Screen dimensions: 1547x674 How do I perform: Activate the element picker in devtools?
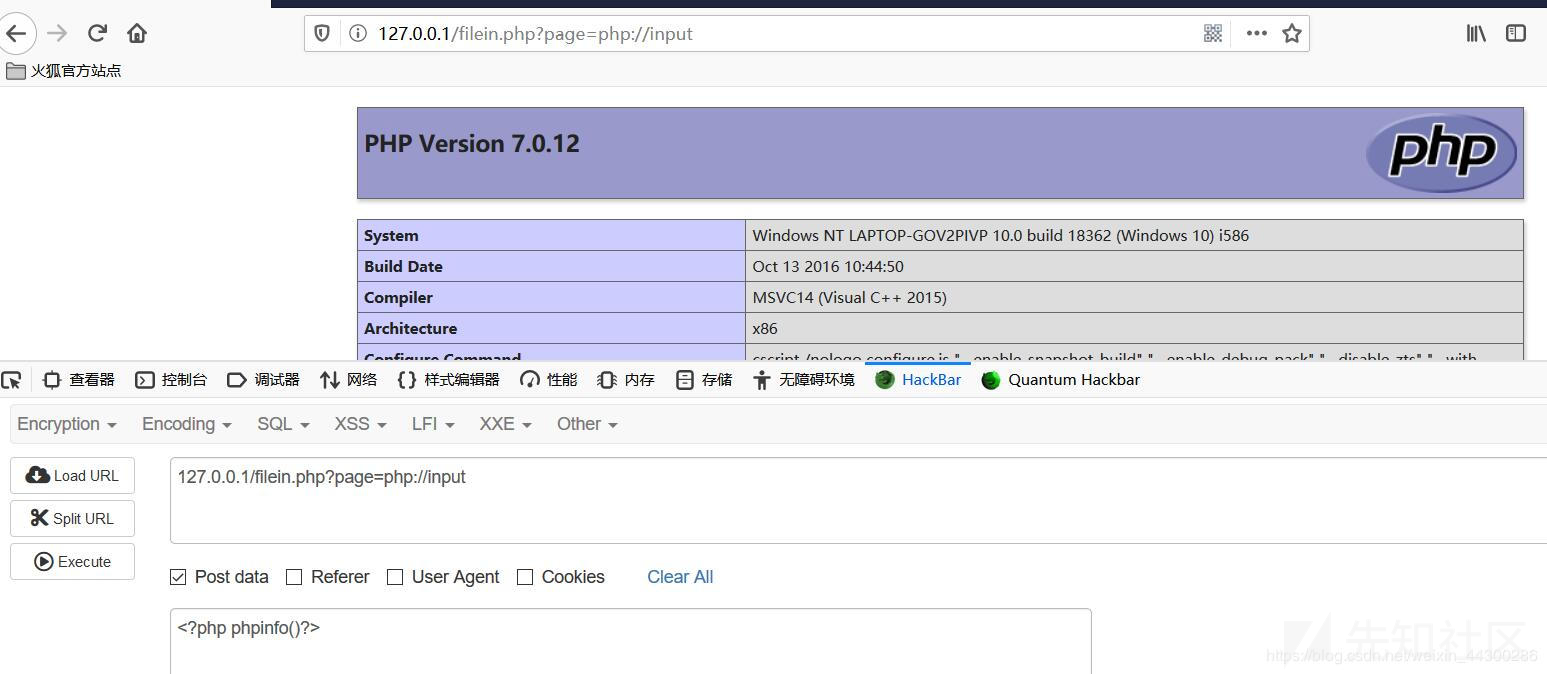(x=11, y=380)
